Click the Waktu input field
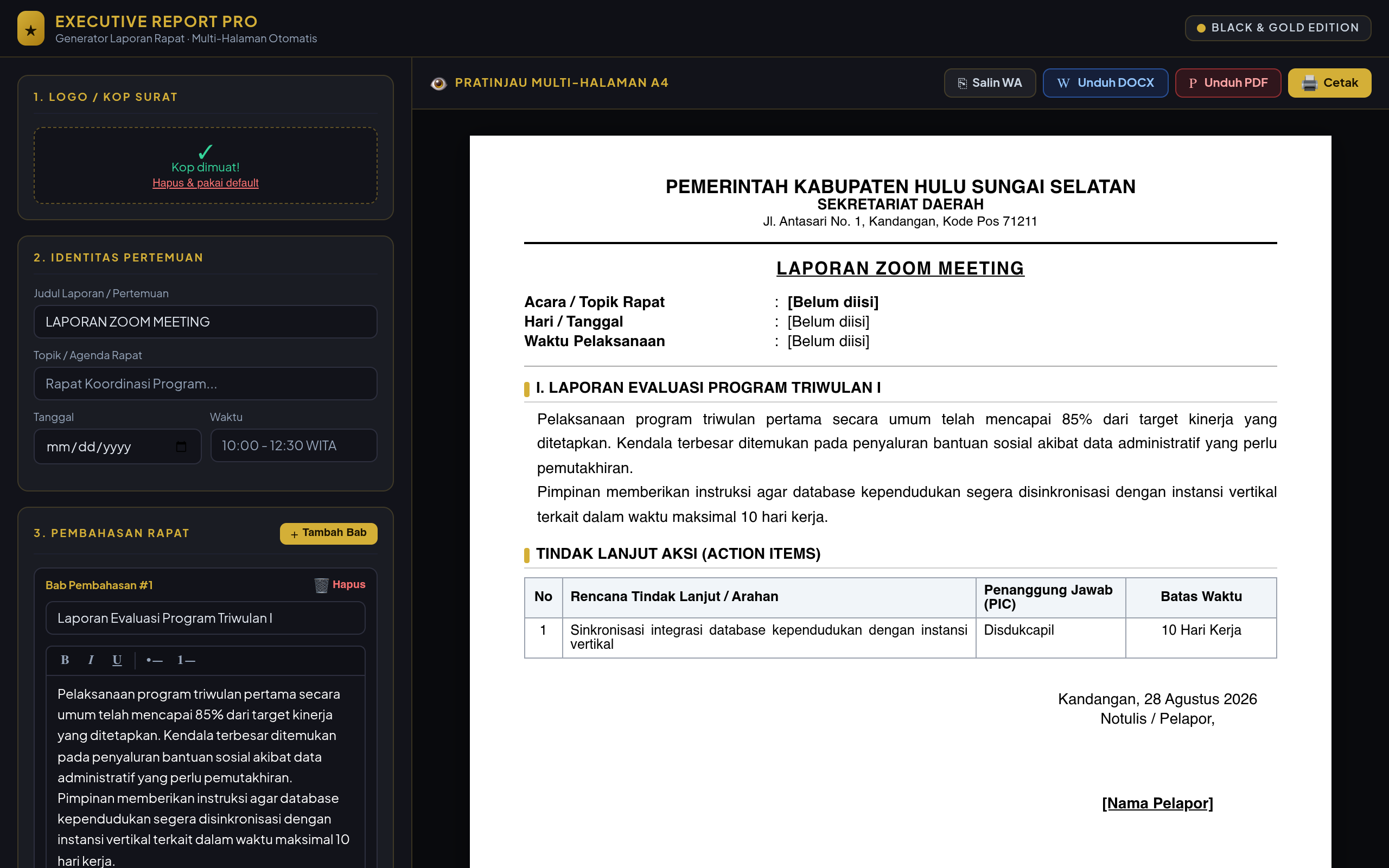This screenshot has height=868, width=1389. coord(294,445)
